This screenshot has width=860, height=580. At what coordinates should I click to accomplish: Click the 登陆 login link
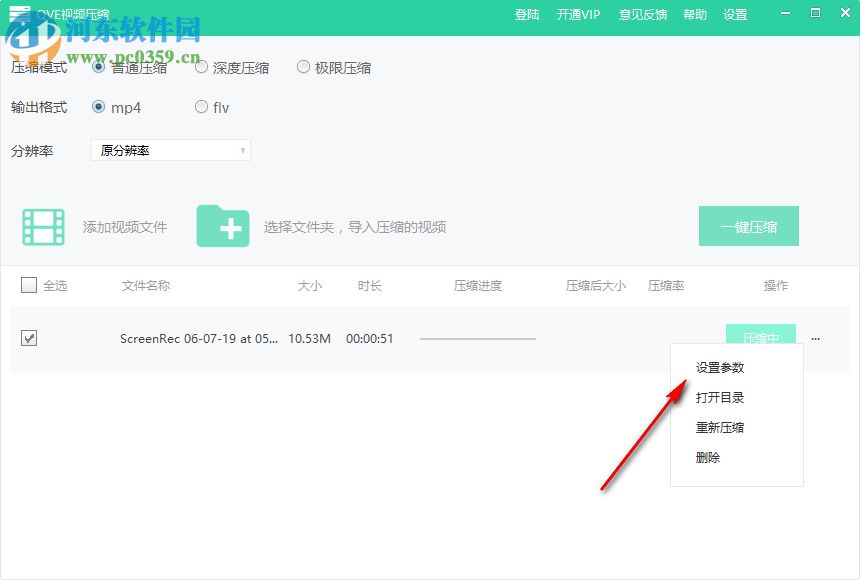527,15
